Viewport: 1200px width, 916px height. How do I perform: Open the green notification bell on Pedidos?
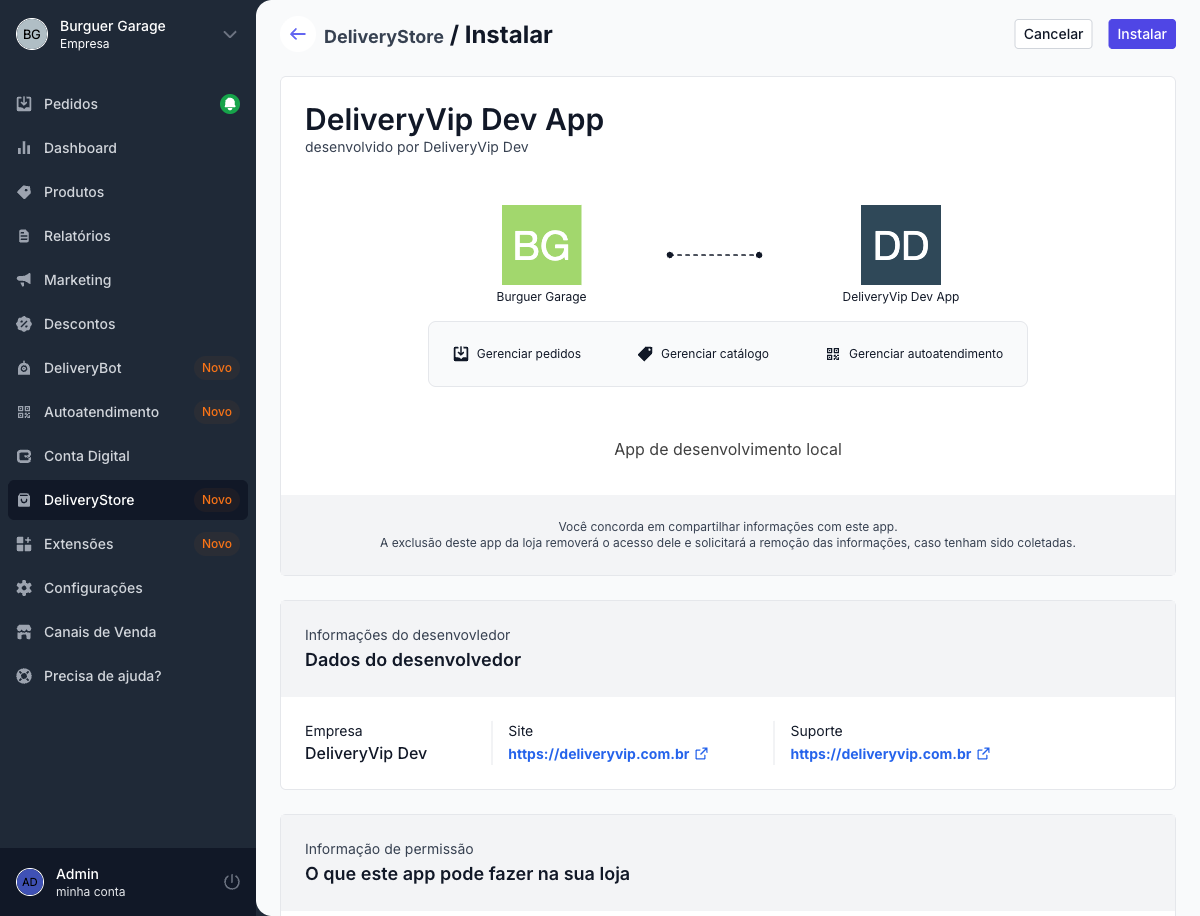(x=230, y=104)
